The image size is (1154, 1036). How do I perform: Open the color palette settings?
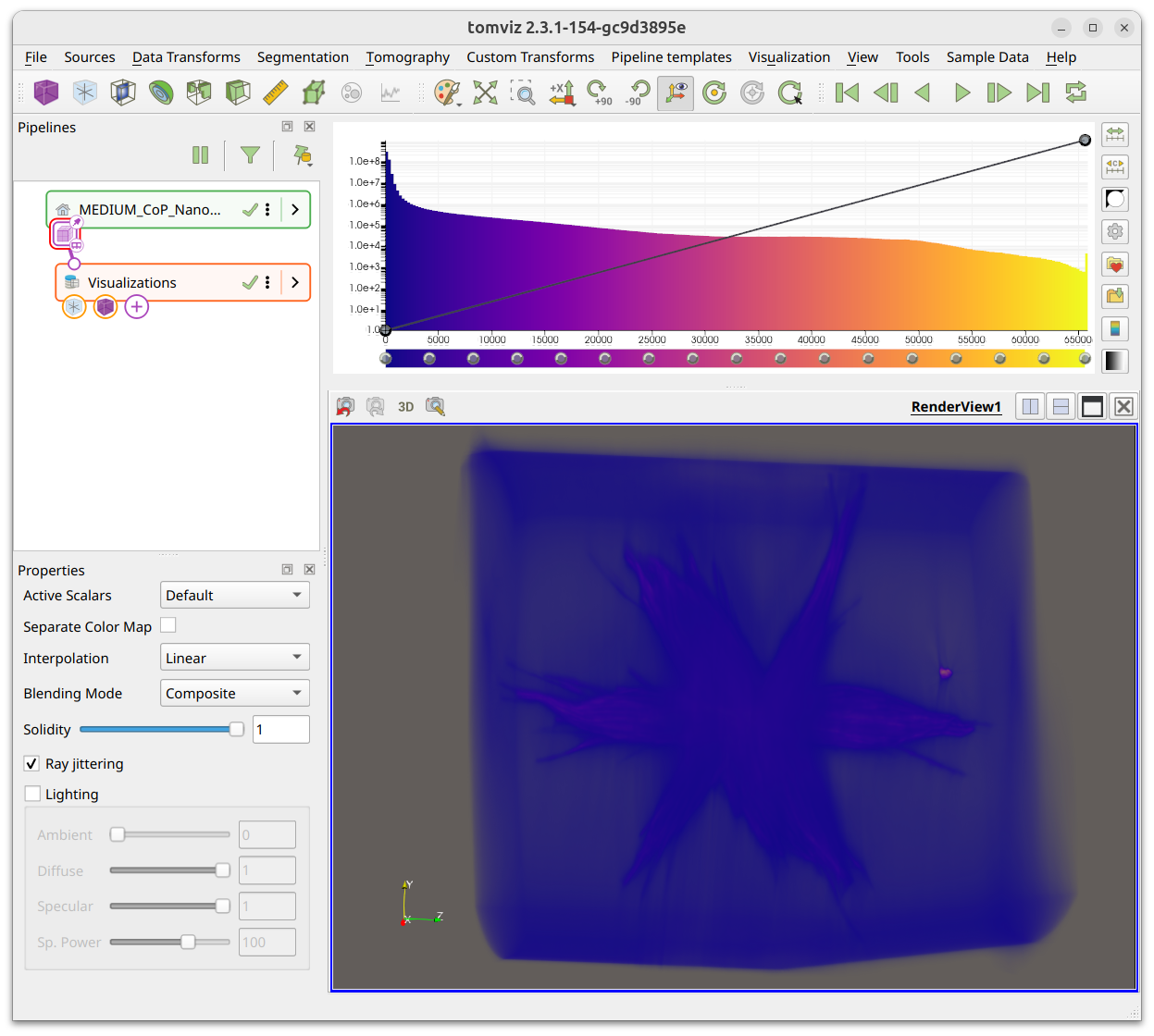[447, 92]
